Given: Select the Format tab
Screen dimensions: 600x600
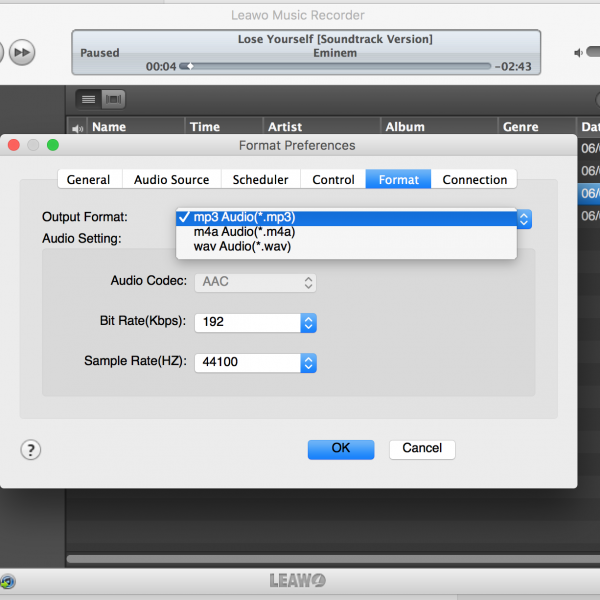Looking at the screenshot, I should tap(398, 179).
